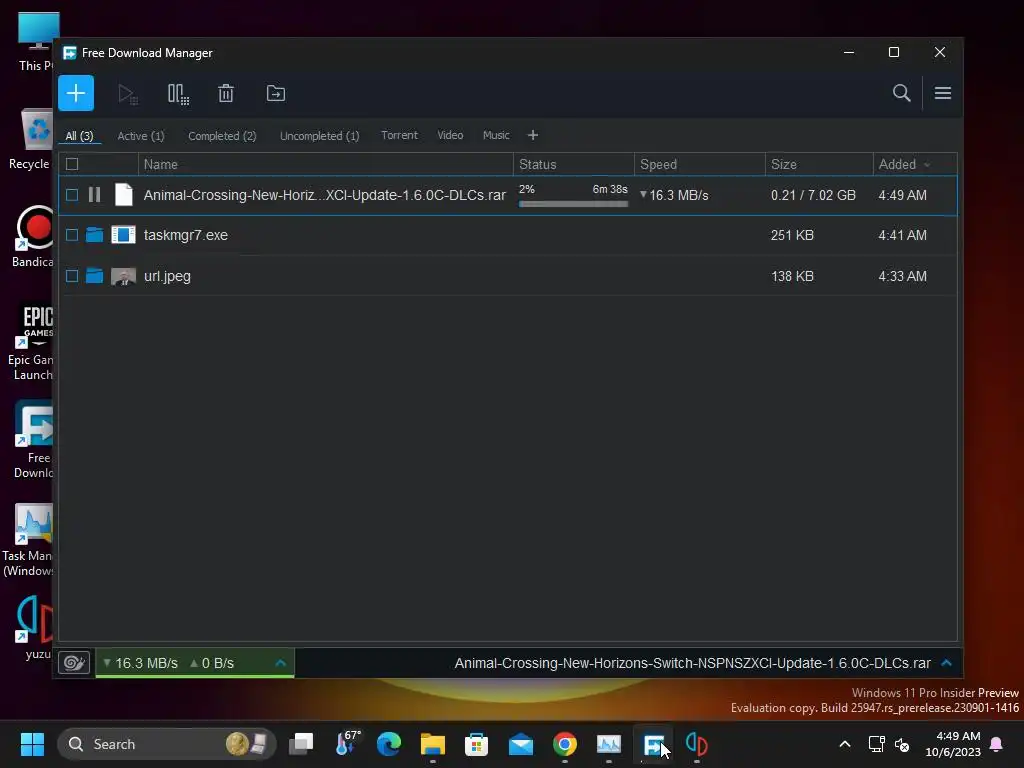Switch to the Torrent tab
This screenshot has height=768, width=1024.
tap(399, 135)
